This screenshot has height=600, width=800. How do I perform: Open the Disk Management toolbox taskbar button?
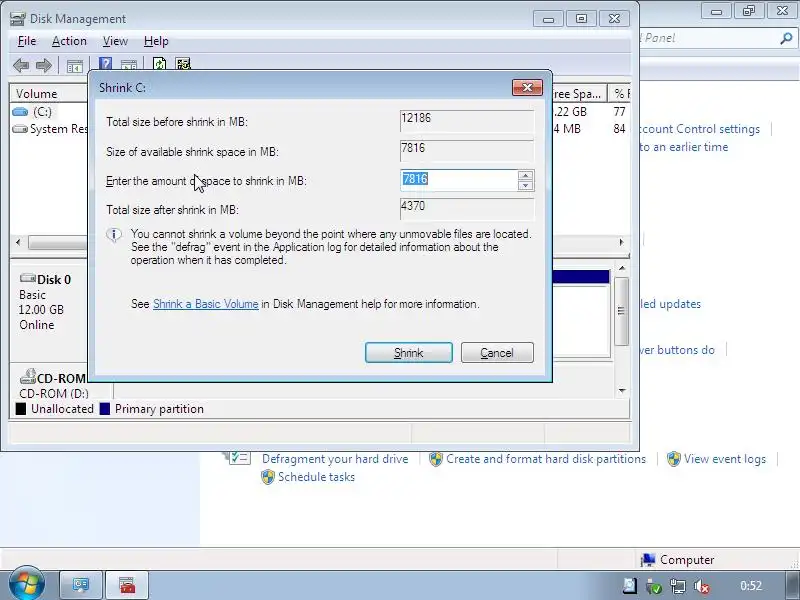127,585
